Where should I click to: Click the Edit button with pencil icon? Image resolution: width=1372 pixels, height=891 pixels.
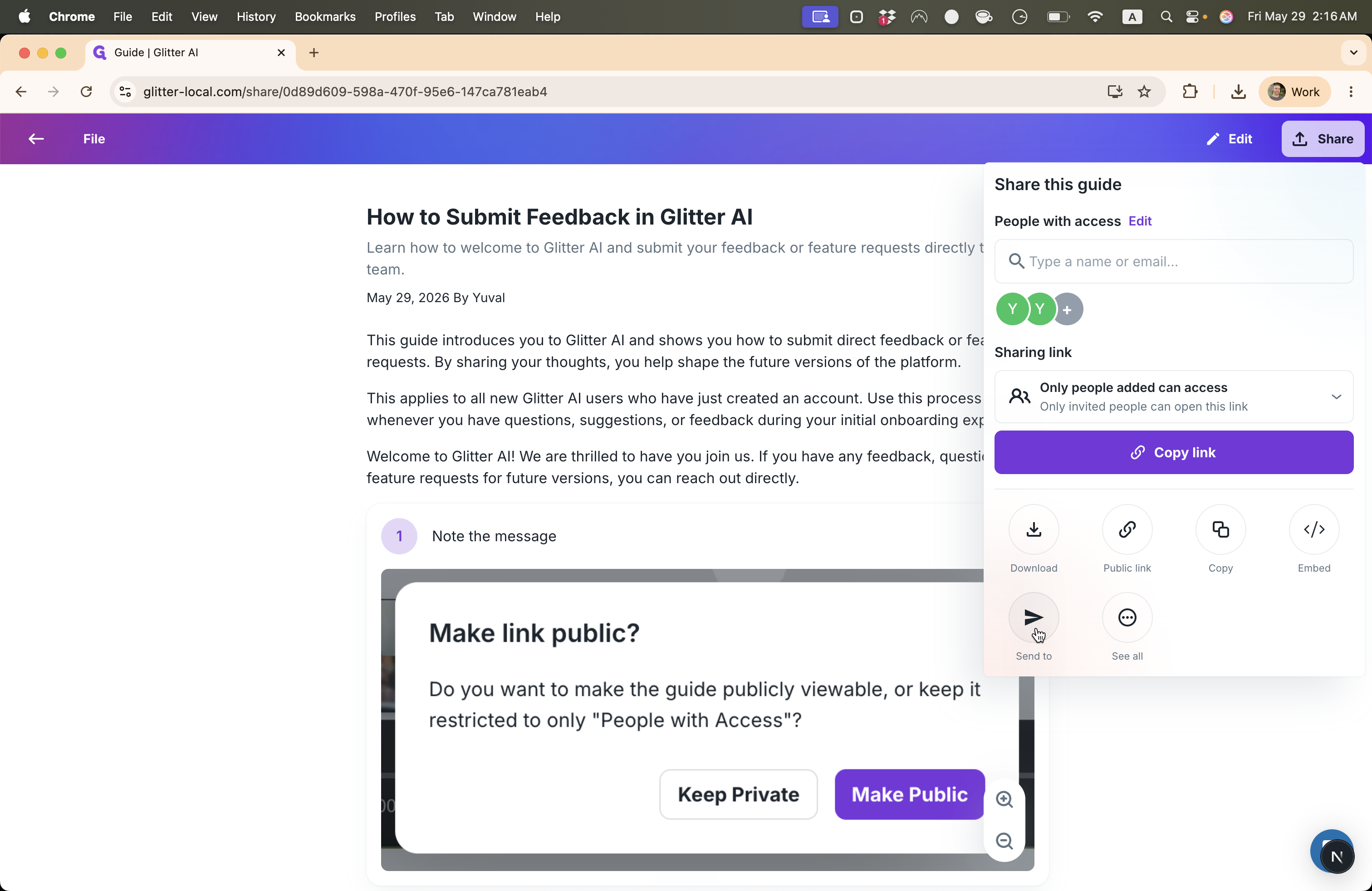1229,139
